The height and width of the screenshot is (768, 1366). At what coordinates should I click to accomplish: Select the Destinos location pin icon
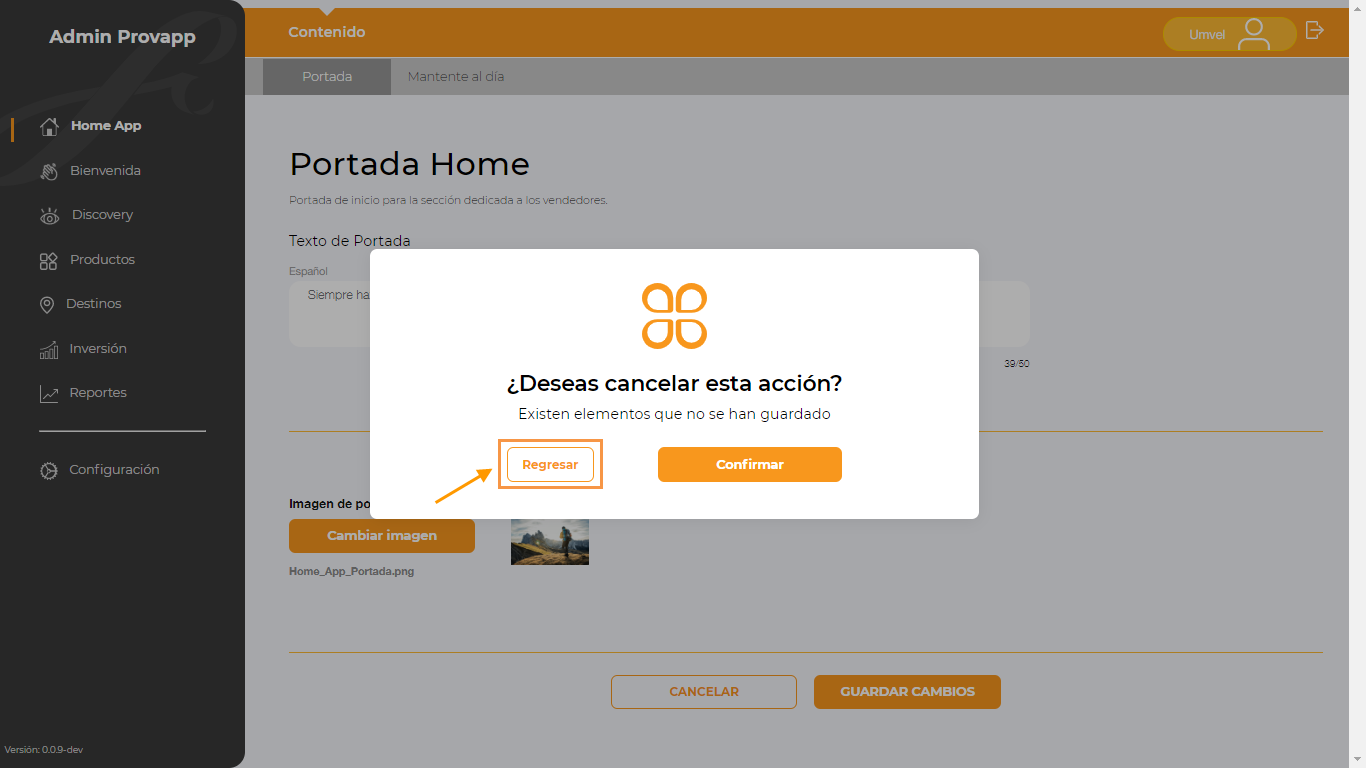[47, 305]
